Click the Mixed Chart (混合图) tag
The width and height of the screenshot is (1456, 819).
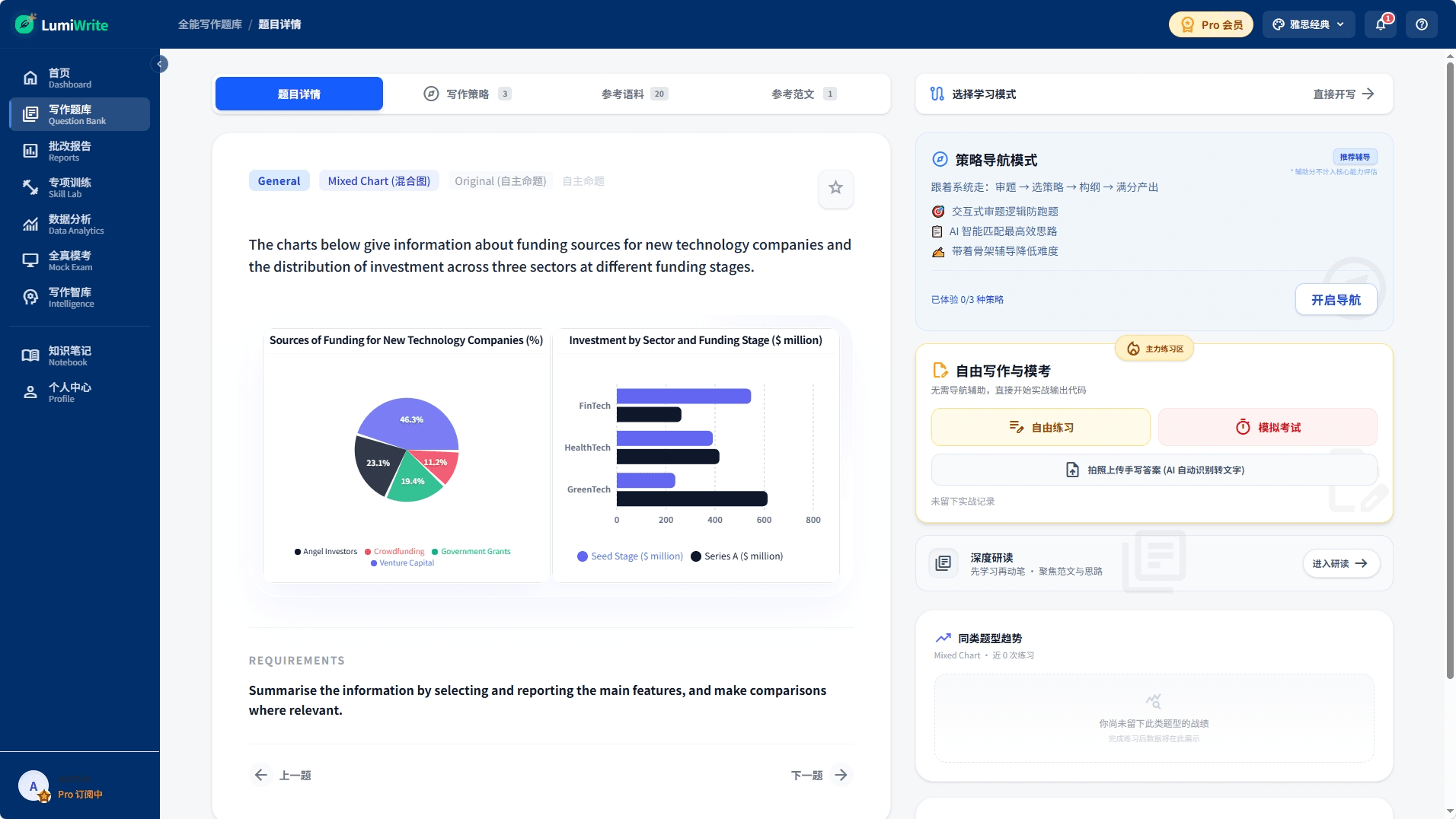[379, 181]
